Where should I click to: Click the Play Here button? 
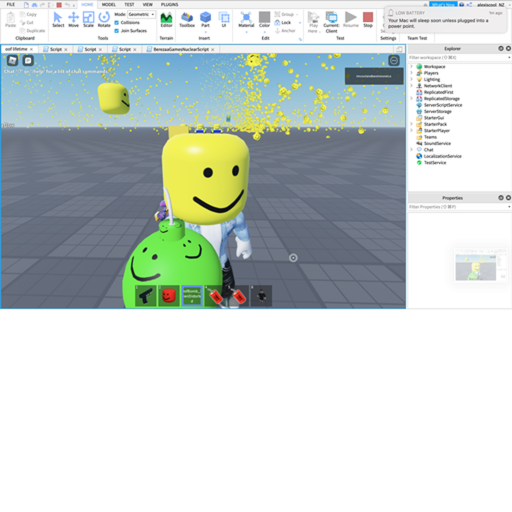click(x=313, y=22)
